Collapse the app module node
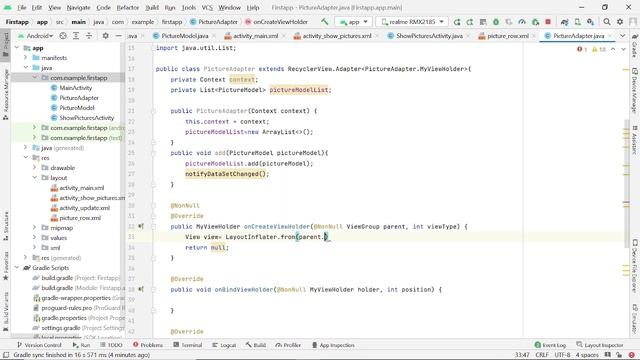Screen dimensions: 640x360 tap(17, 48)
